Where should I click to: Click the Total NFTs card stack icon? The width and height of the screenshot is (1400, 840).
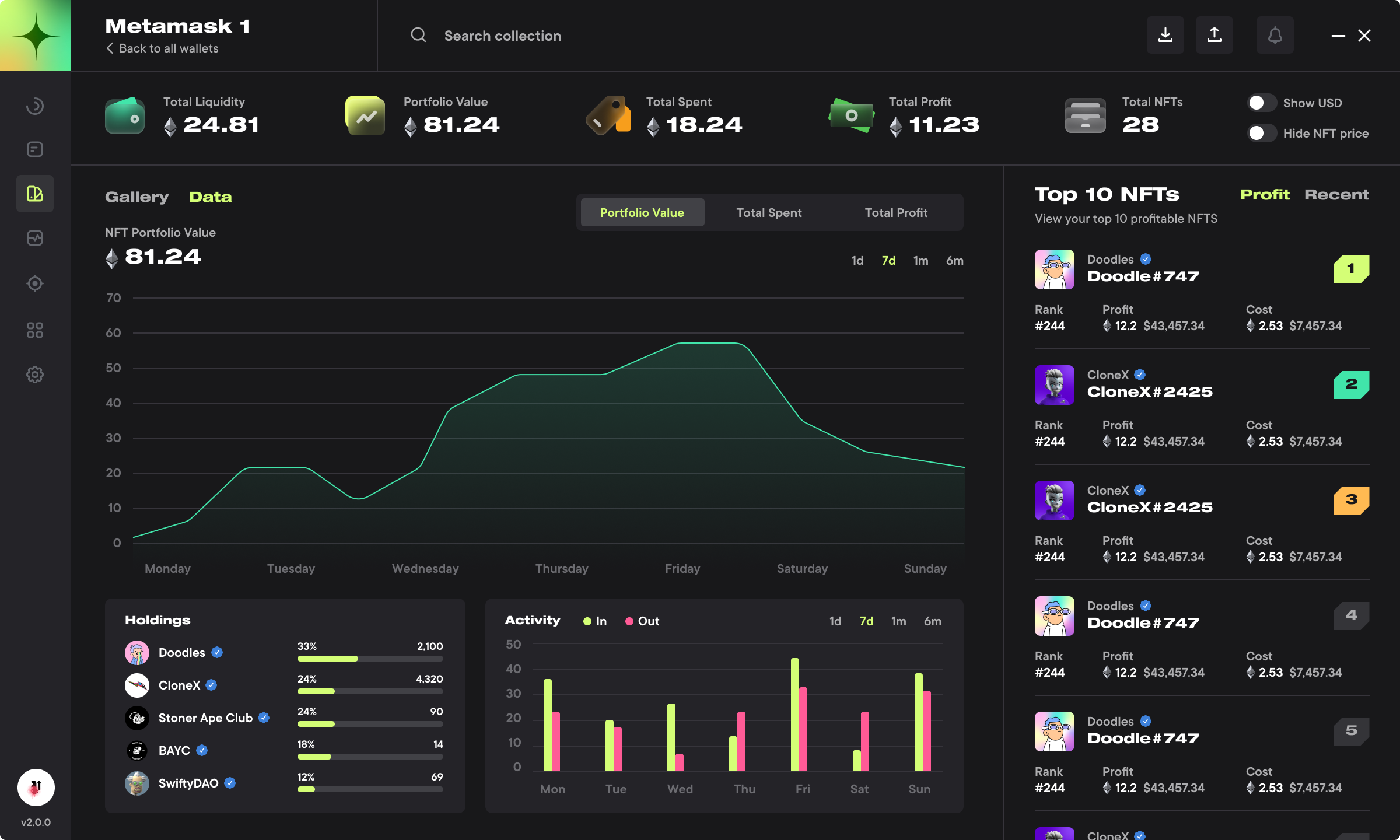[1085, 116]
